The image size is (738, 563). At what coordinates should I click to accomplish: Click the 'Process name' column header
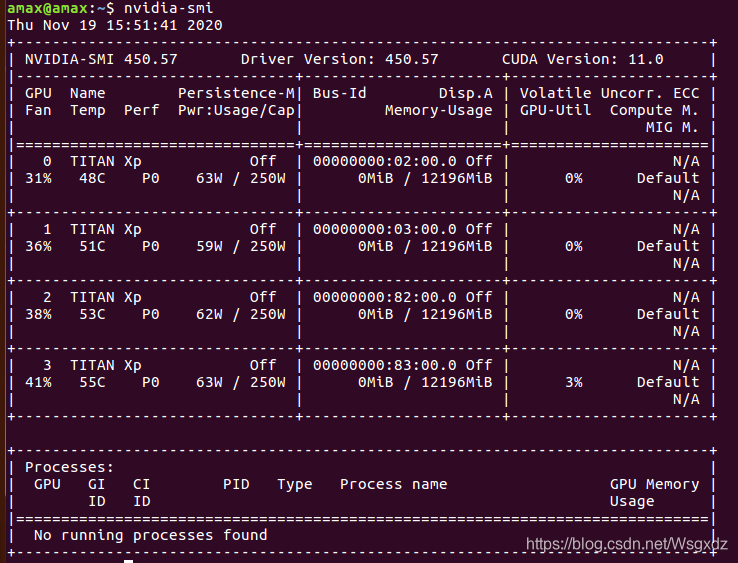393,484
